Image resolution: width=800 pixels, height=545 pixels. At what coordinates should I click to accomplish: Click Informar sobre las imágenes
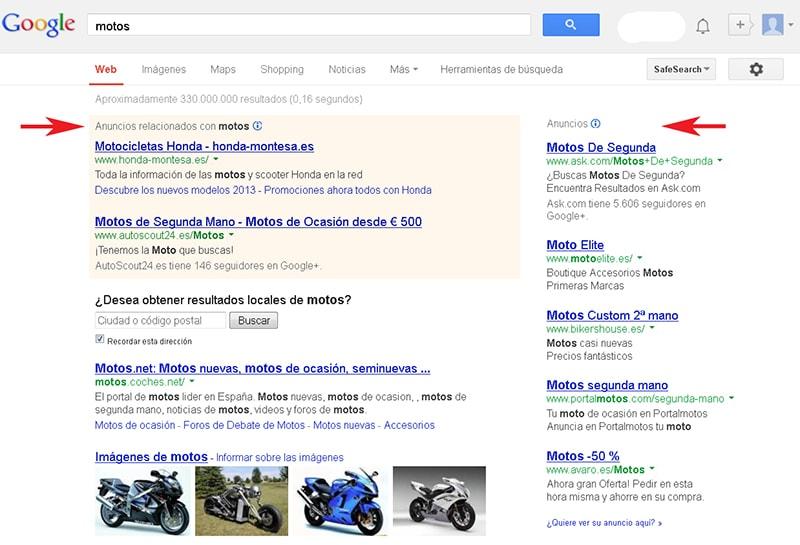(280, 458)
